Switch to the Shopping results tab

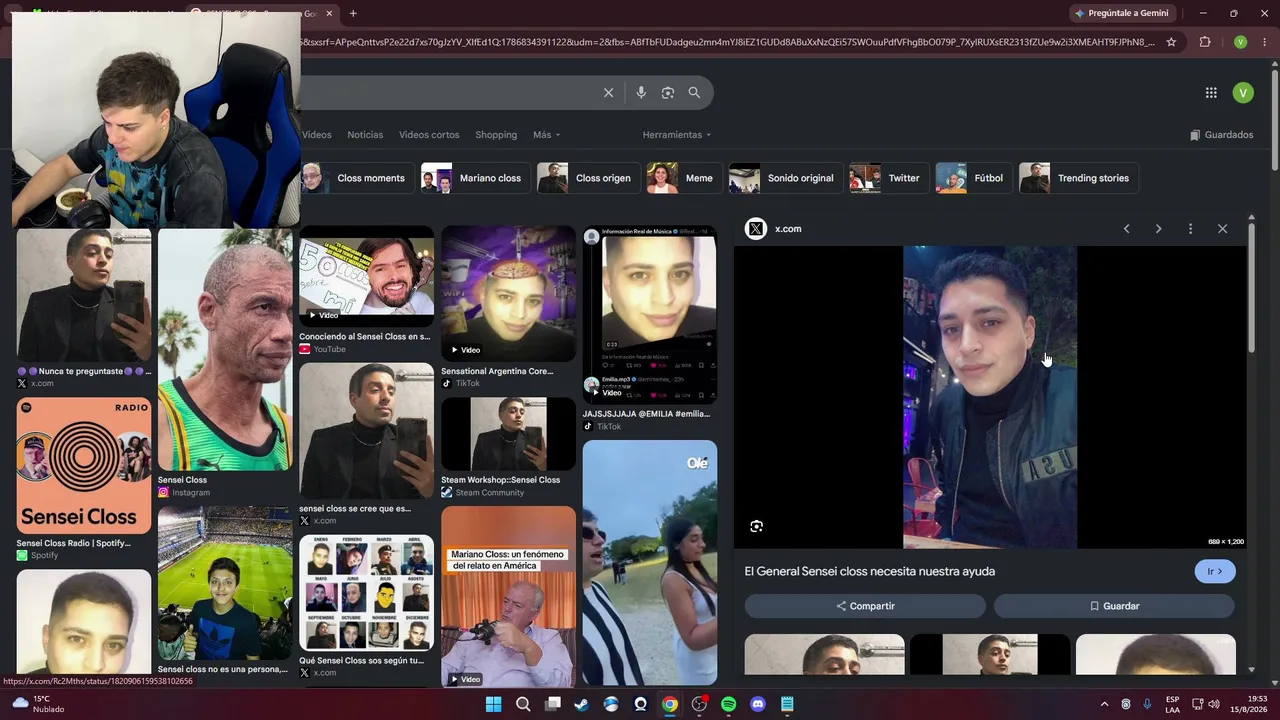[496, 135]
